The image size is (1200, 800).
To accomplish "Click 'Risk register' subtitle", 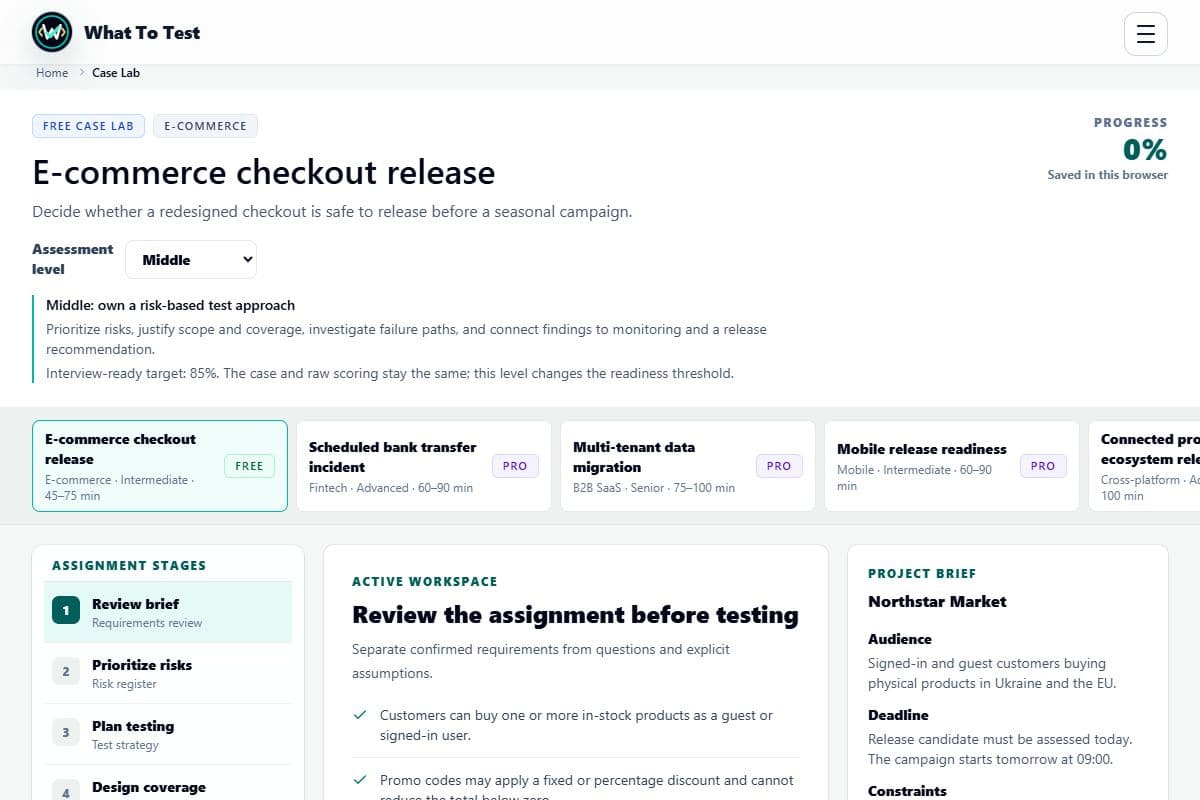I will point(124,684).
